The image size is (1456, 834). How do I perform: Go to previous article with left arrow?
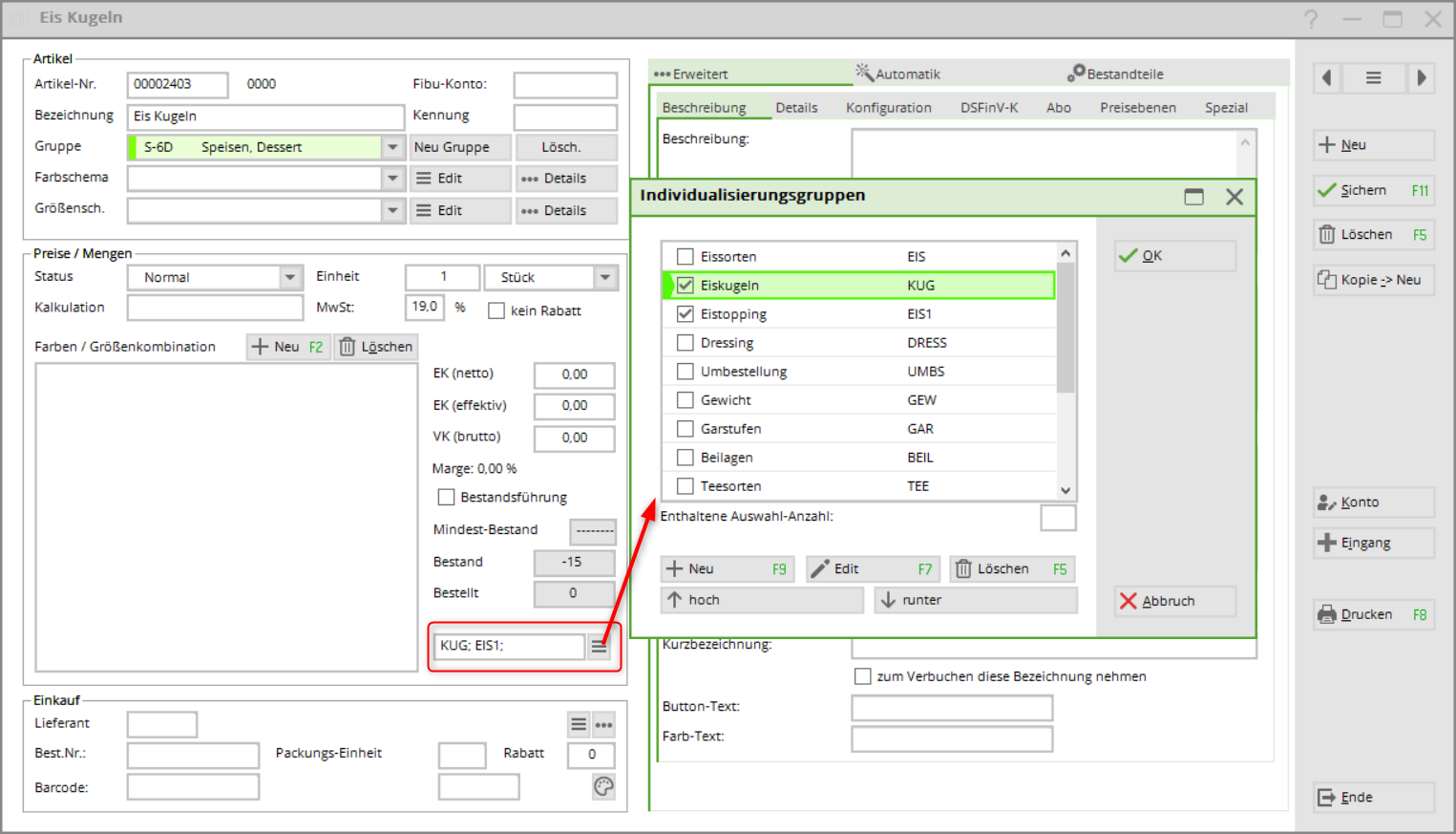click(x=1326, y=78)
